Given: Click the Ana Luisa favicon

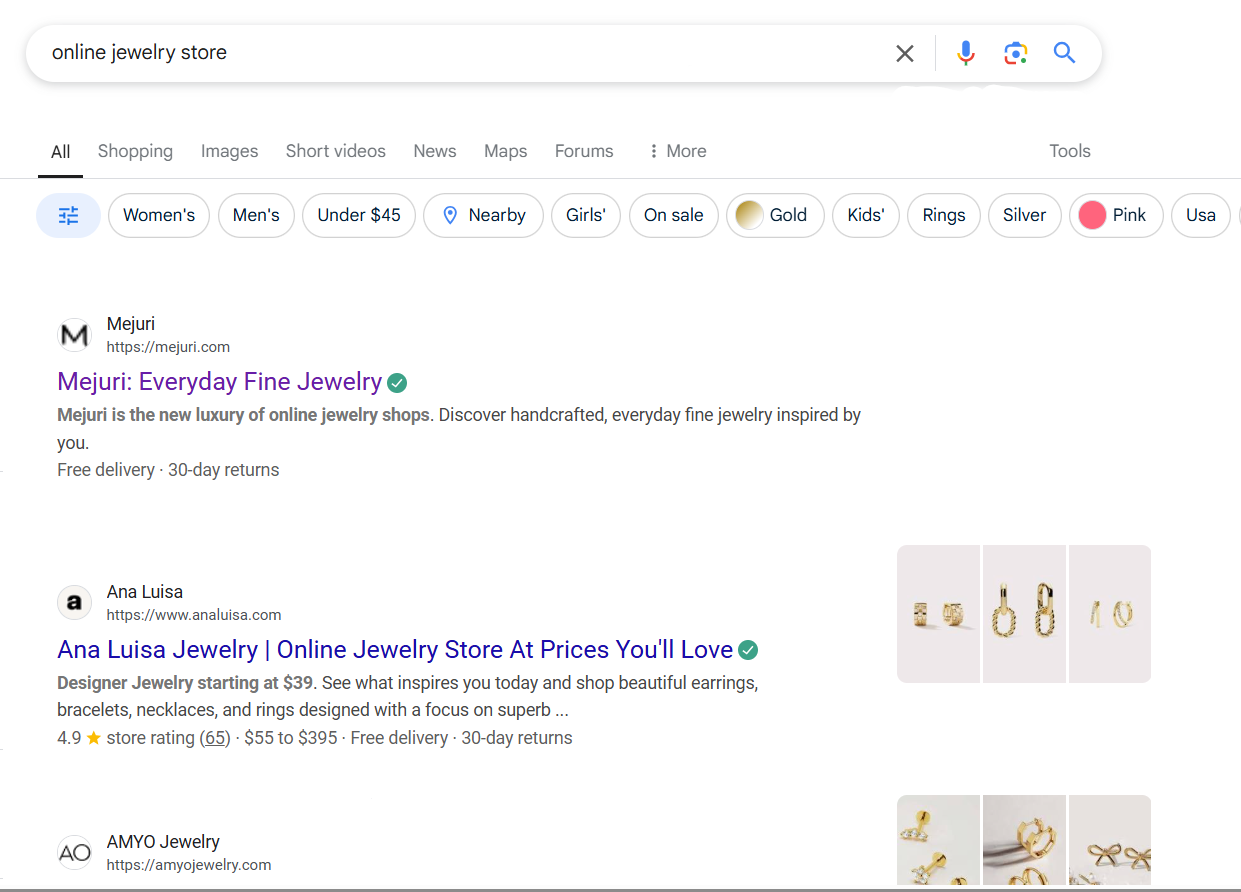Looking at the screenshot, I should pos(74,603).
